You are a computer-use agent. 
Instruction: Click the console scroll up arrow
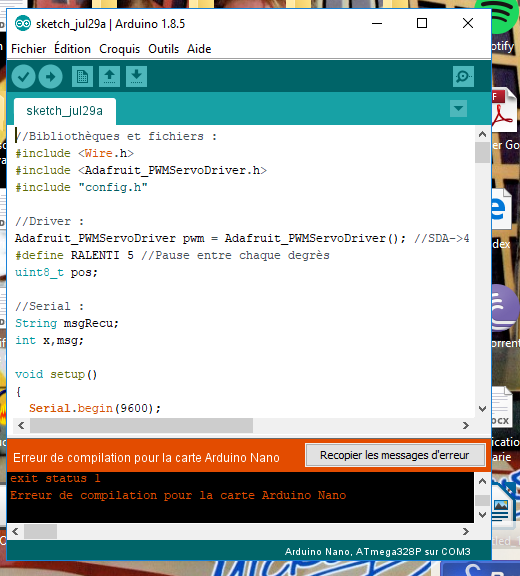[483, 481]
